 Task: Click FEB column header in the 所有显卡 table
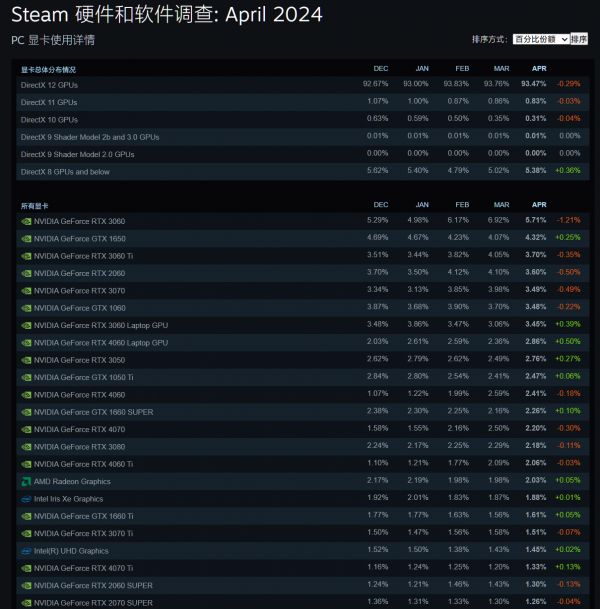coord(462,205)
